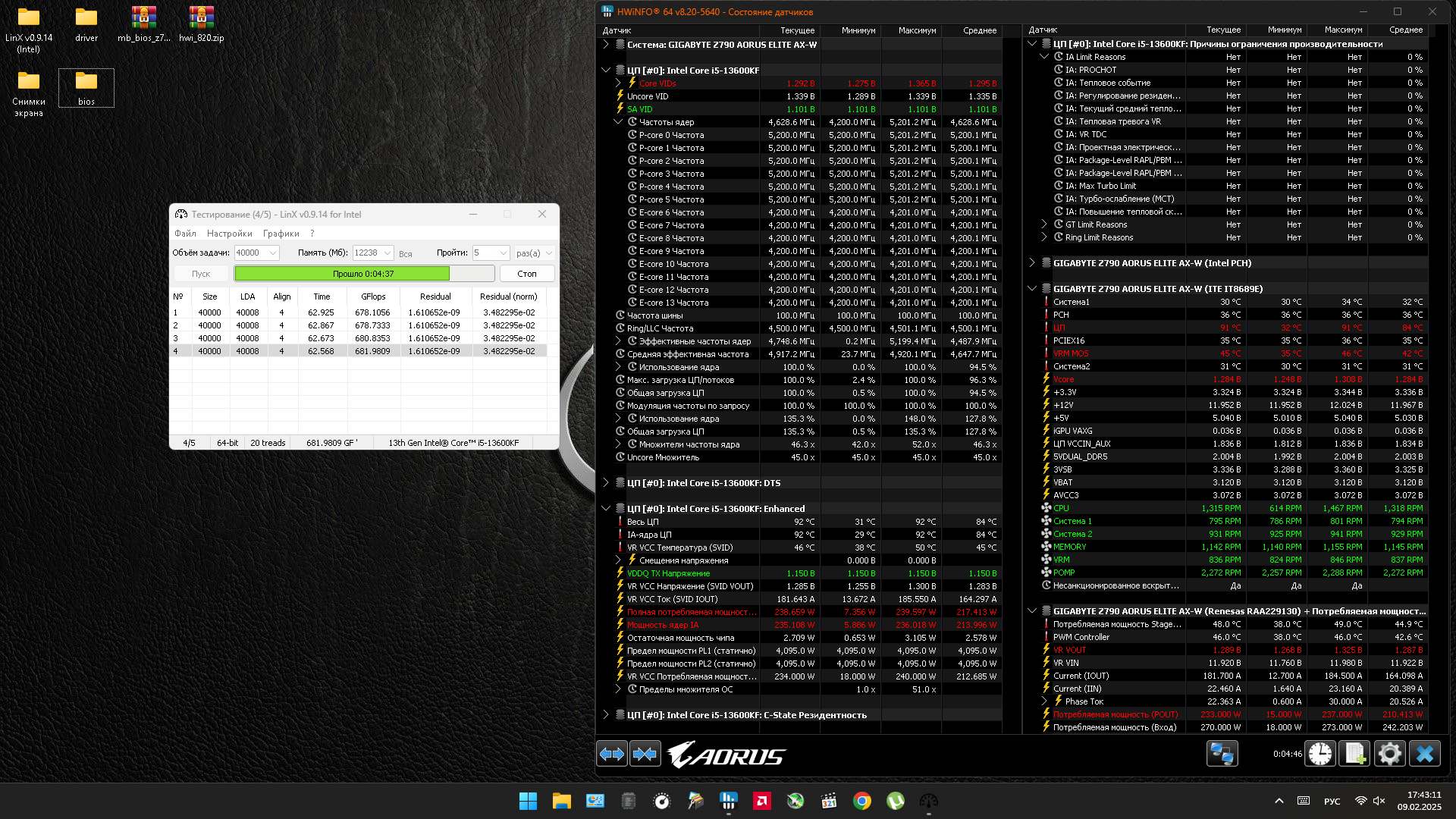
Task: Click the blue X close sensors icon
Action: point(1424,754)
